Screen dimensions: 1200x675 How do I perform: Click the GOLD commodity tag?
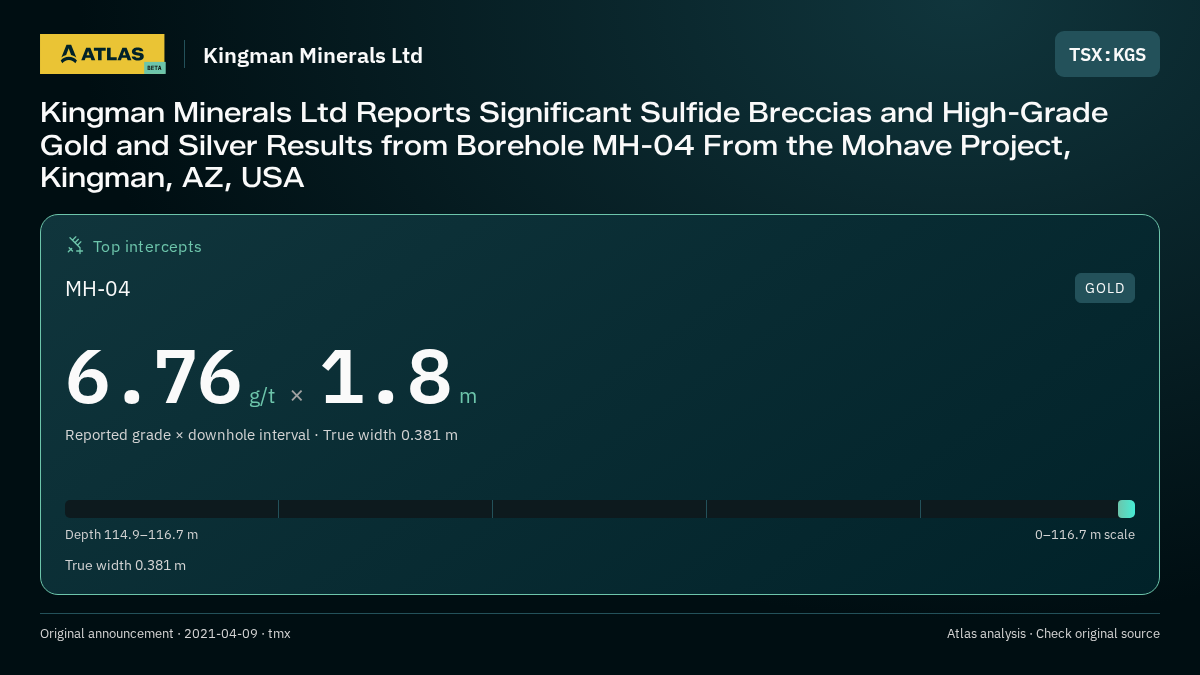[x=1104, y=288]
